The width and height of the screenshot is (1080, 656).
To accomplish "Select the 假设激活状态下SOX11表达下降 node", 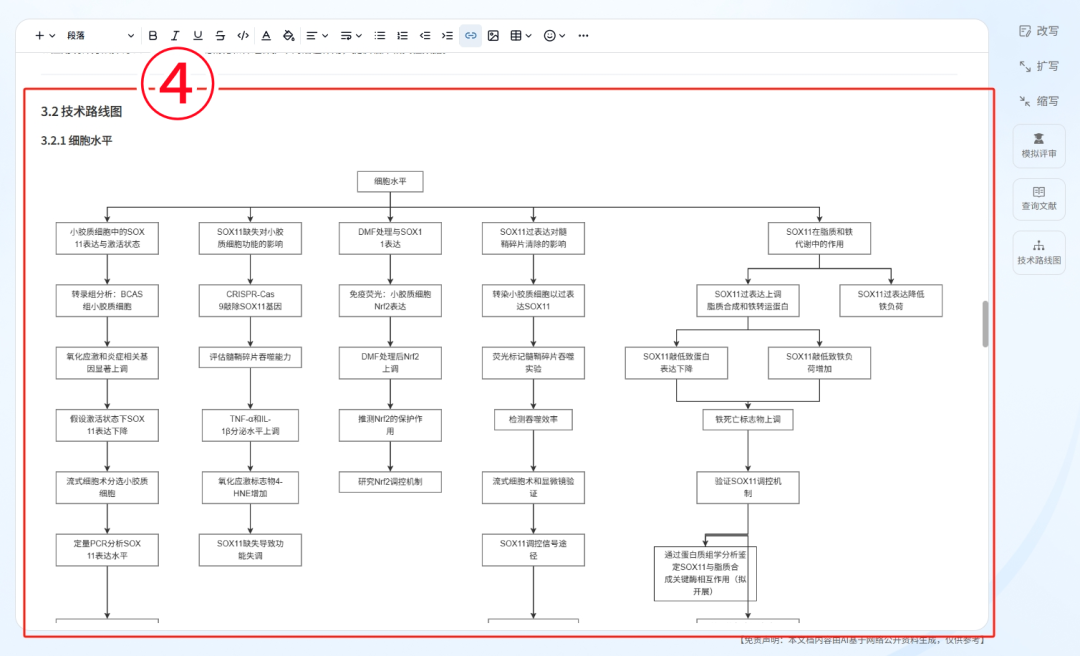I will [x=107, y=425].
